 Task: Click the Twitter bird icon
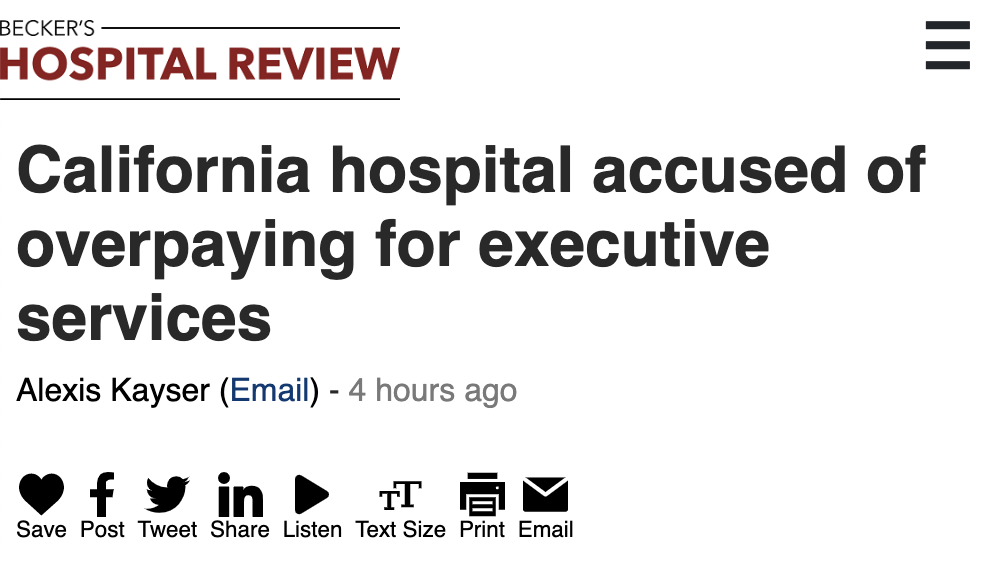[x=167, y=494]
